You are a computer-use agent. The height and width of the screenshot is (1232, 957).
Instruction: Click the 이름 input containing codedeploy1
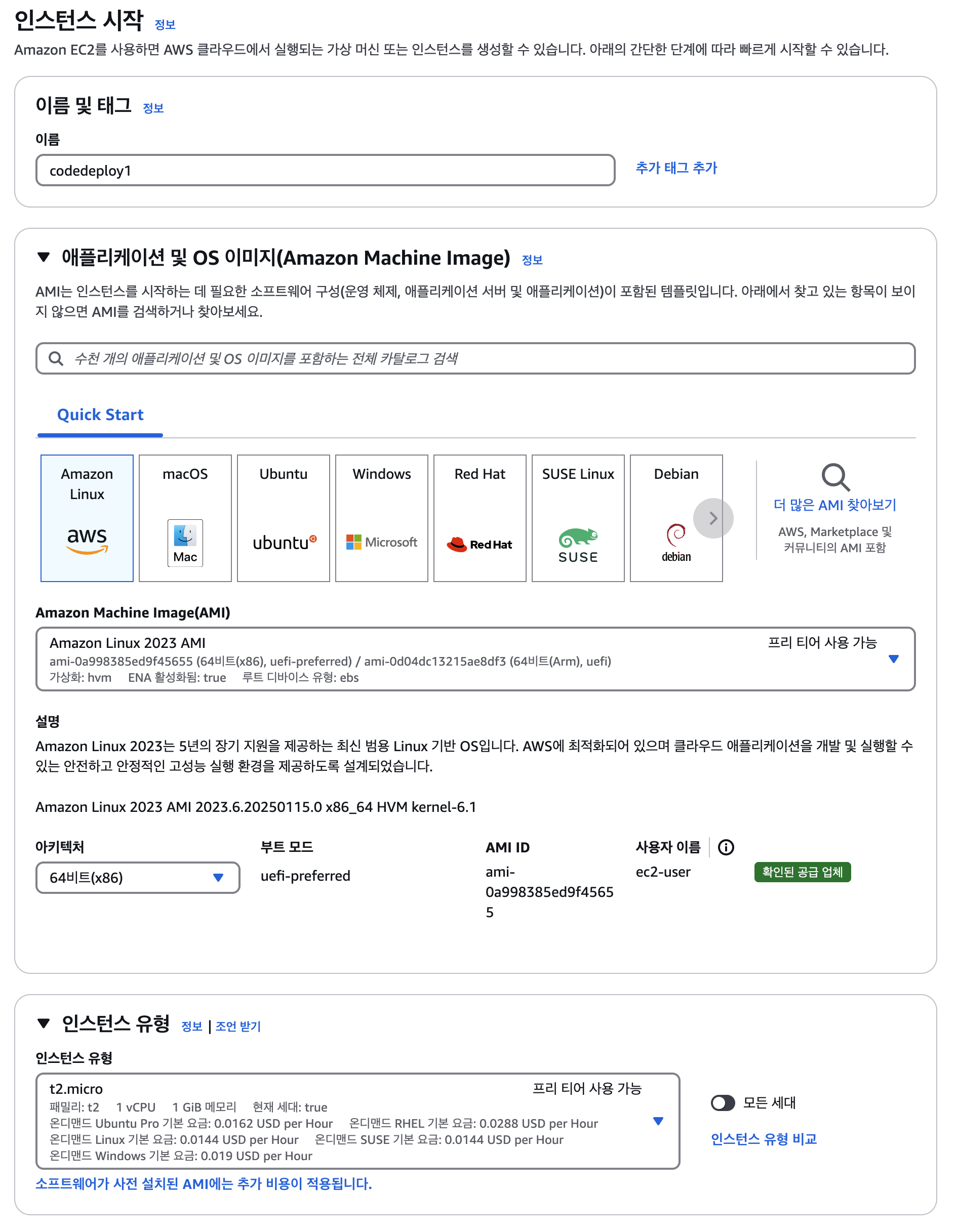tap(327, 171)
